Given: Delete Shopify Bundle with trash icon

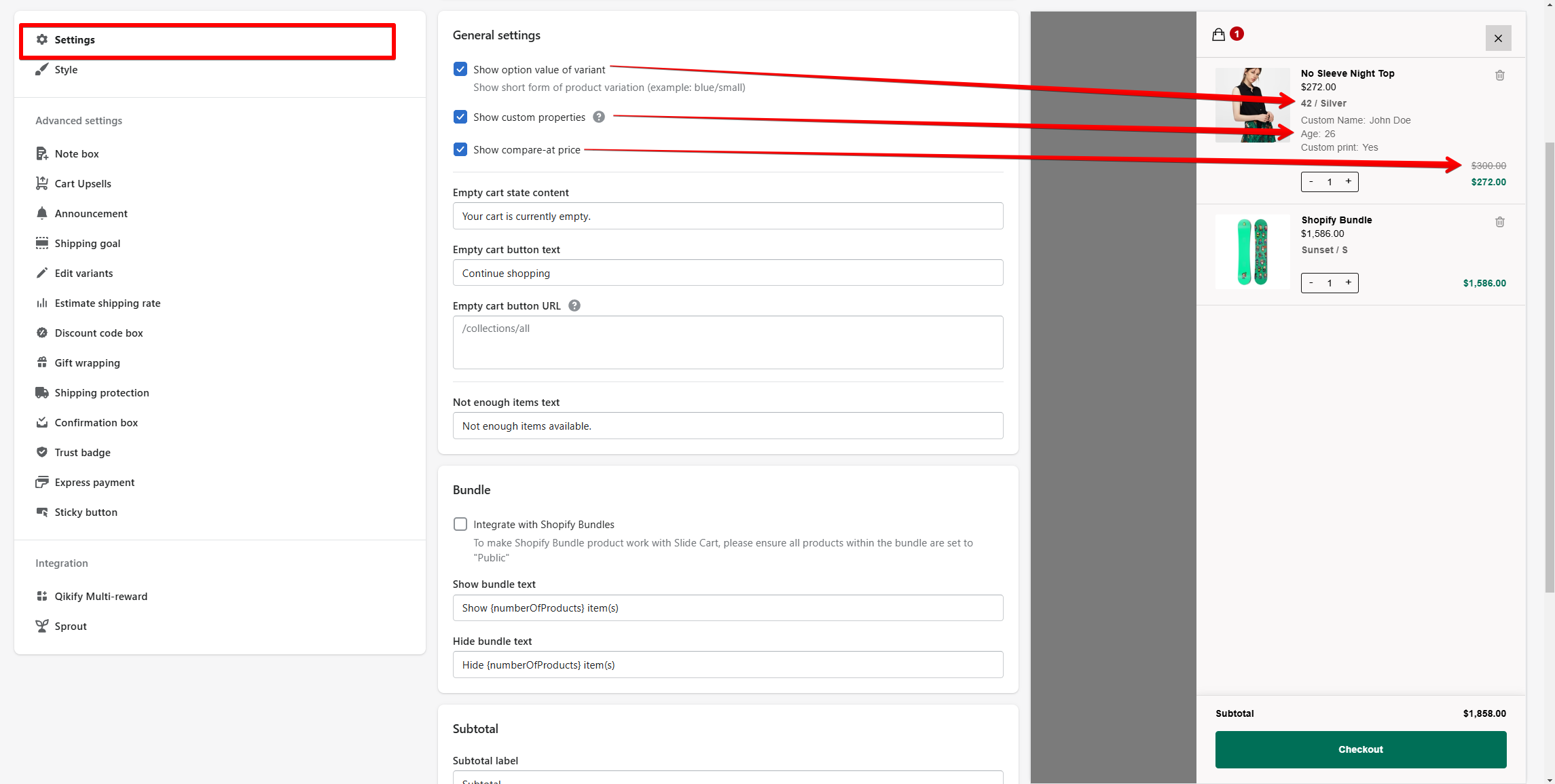Looking at the screenshot, I should click(x=1499, y=222).
